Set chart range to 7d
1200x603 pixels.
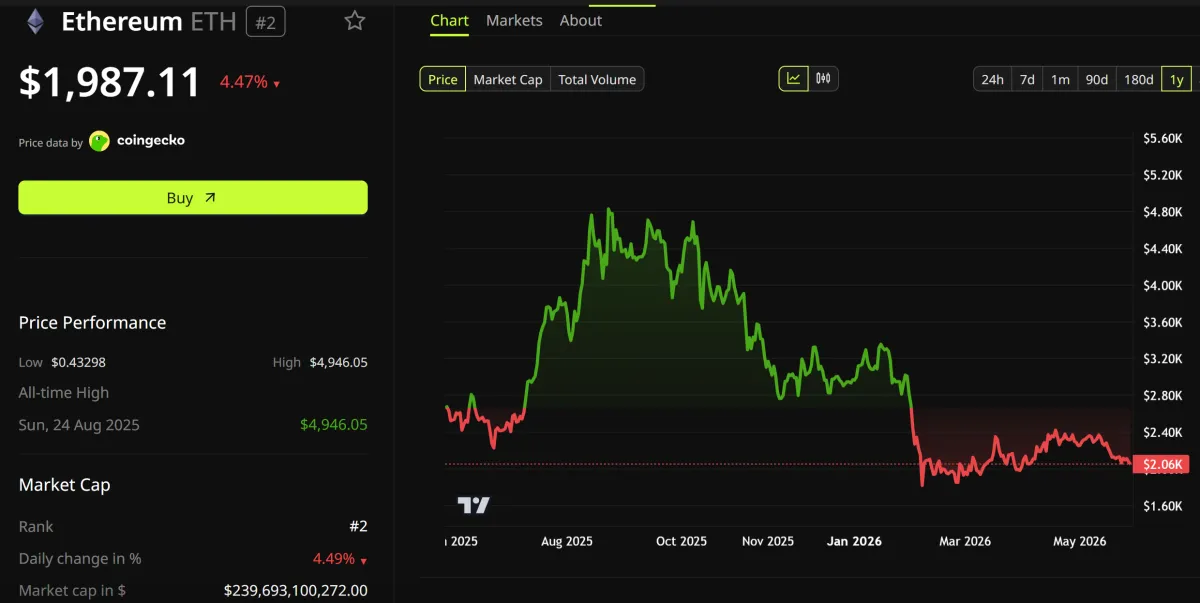click(x=1027, y=79)
